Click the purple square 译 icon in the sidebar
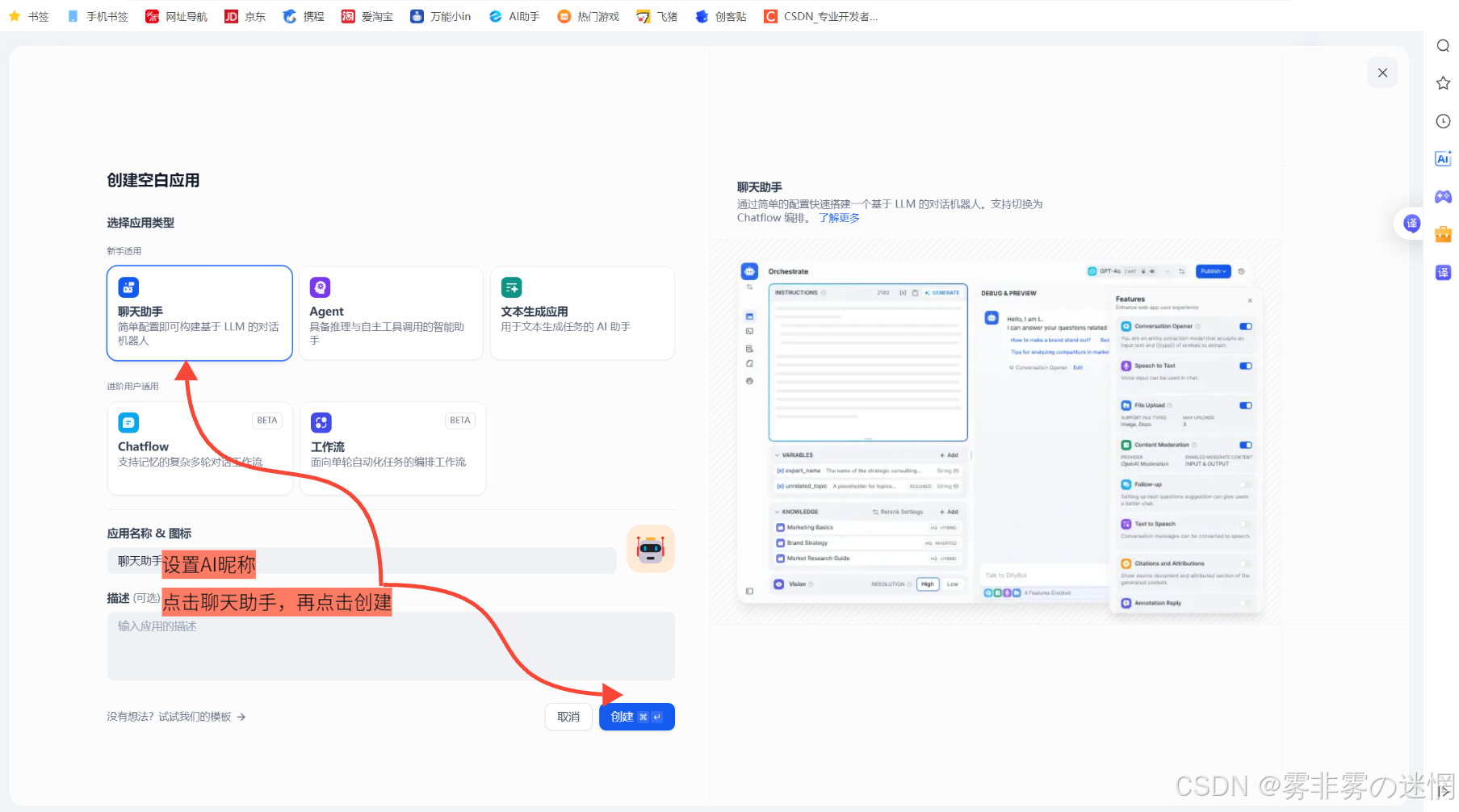This screenshot has height=812, width=1459. pyautogui.click(x=1443, y=273)
